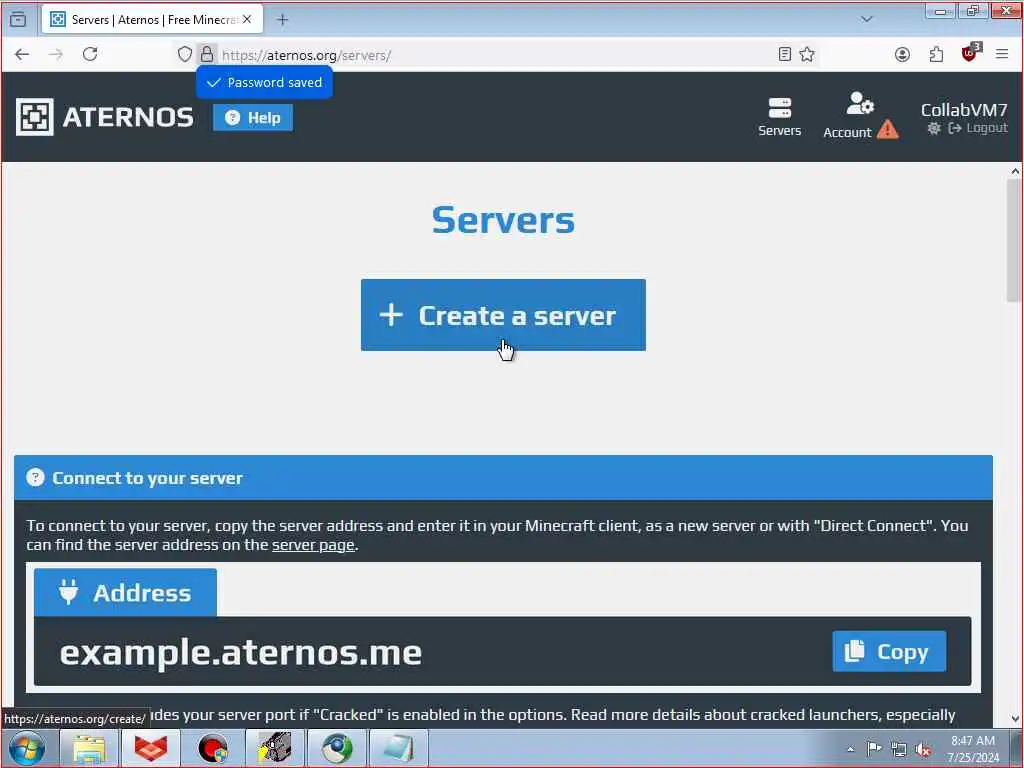1024x768 pixels.
Task: Click the site padlock icon
Action: point(207,54)
